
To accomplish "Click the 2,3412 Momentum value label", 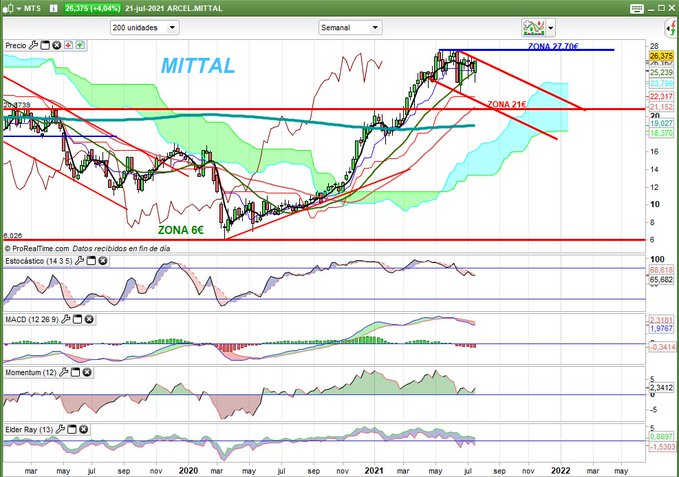I will (661, 387).
